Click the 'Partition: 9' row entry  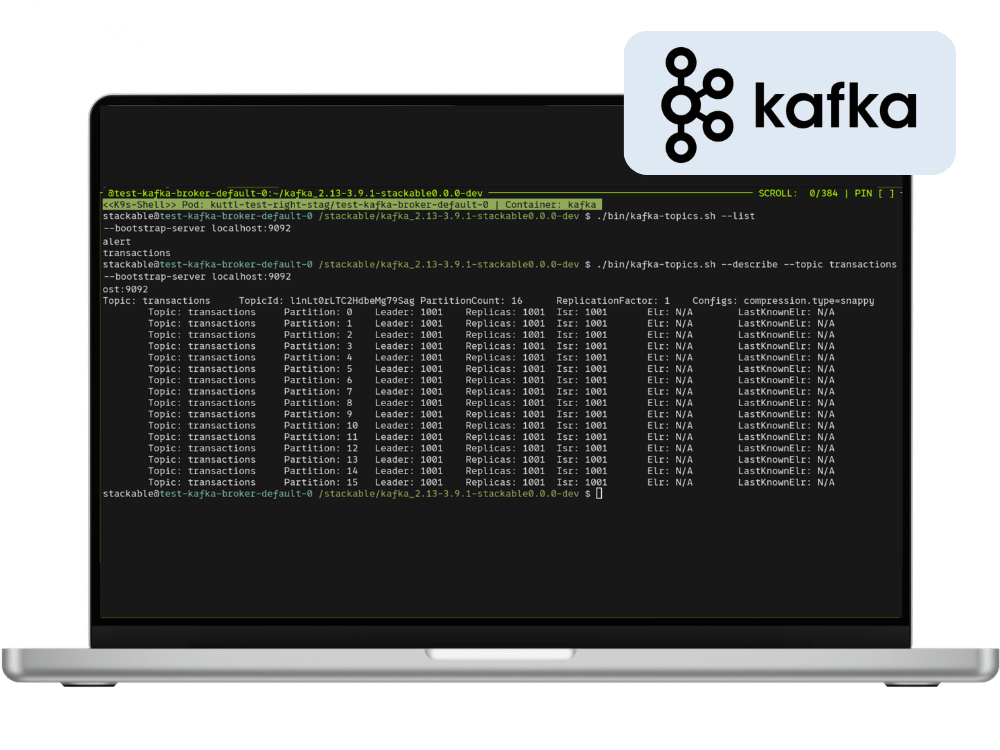[x=318, y=415]
